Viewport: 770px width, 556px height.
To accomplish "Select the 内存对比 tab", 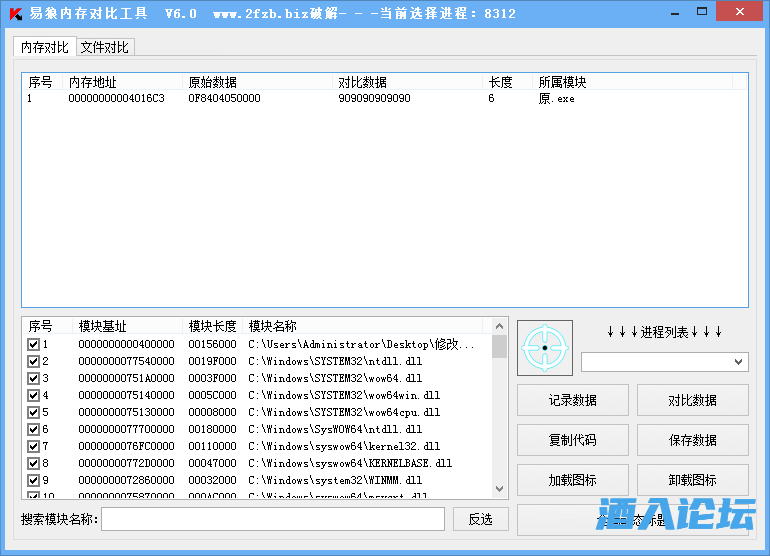I will (x=45, y=48).
